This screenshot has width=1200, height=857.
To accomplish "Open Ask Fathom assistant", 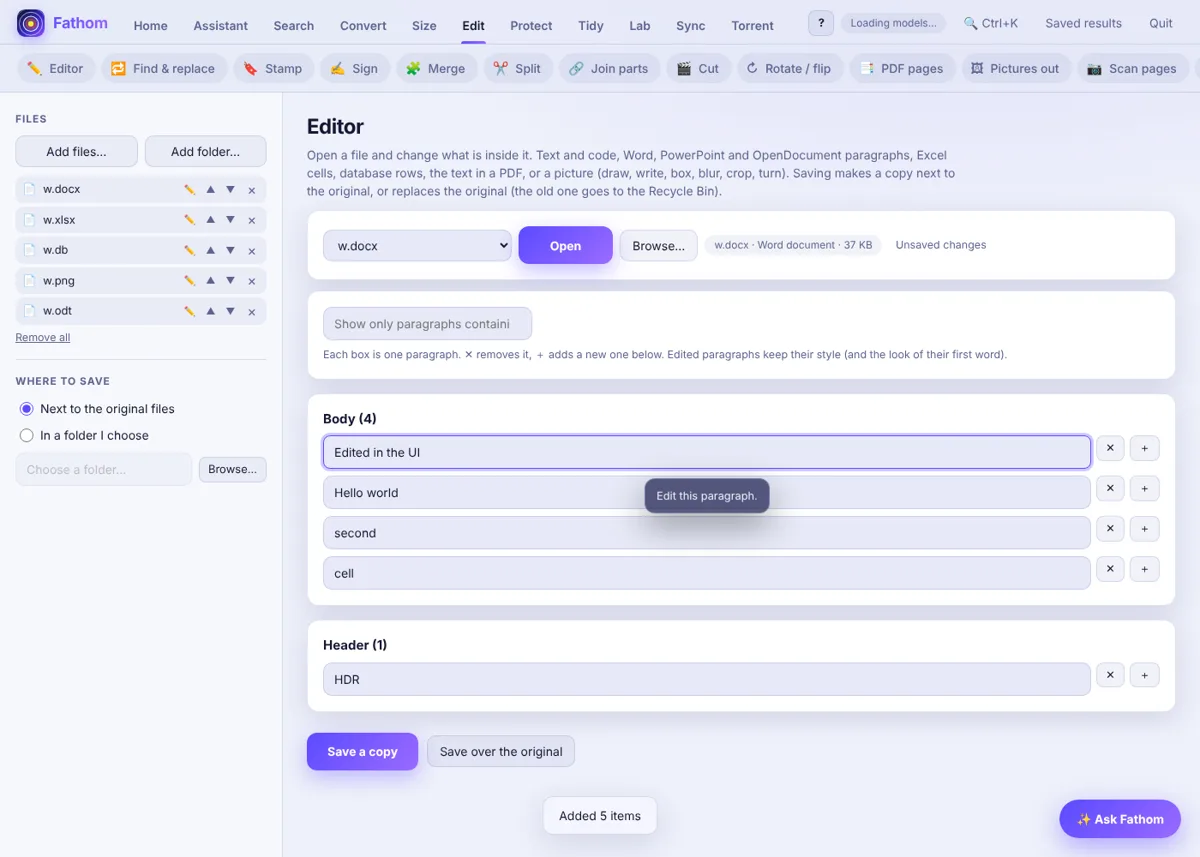I will point(1120,819).
